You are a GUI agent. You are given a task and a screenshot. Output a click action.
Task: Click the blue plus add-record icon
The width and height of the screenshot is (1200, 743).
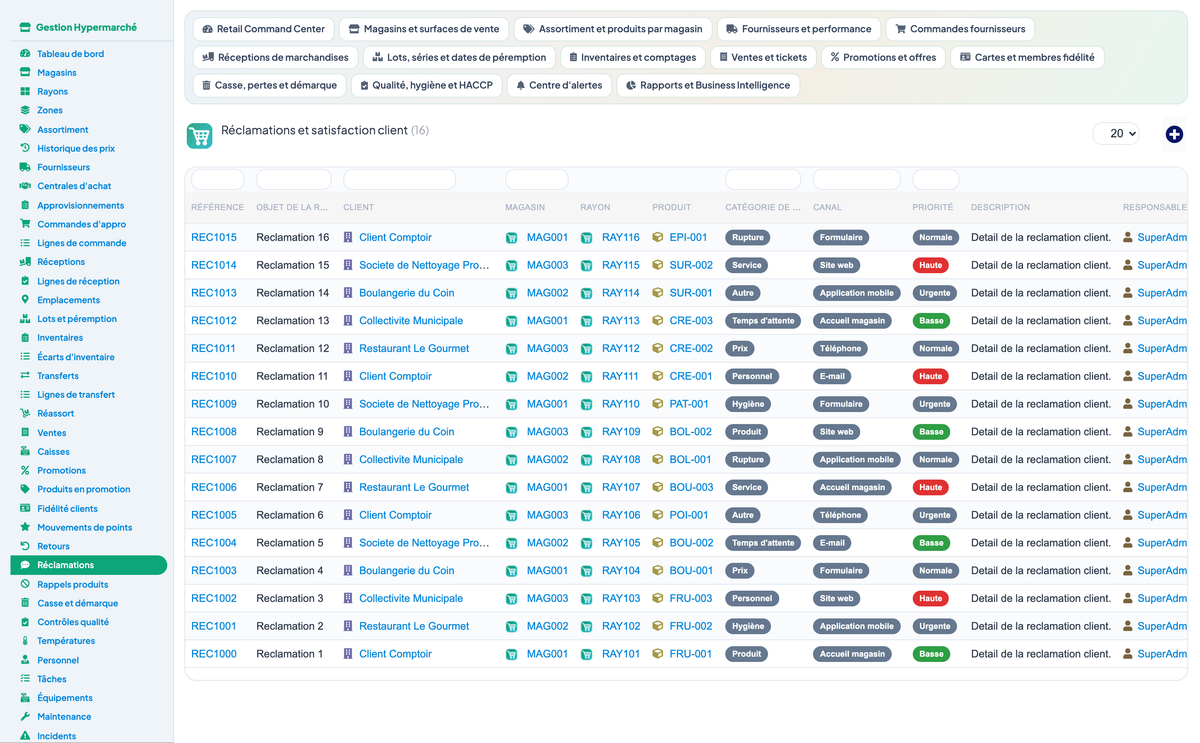tap(1174, 134)
